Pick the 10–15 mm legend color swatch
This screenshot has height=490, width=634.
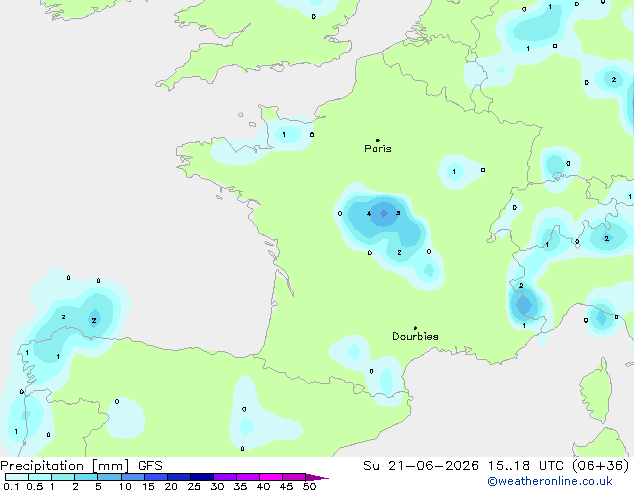133,477
